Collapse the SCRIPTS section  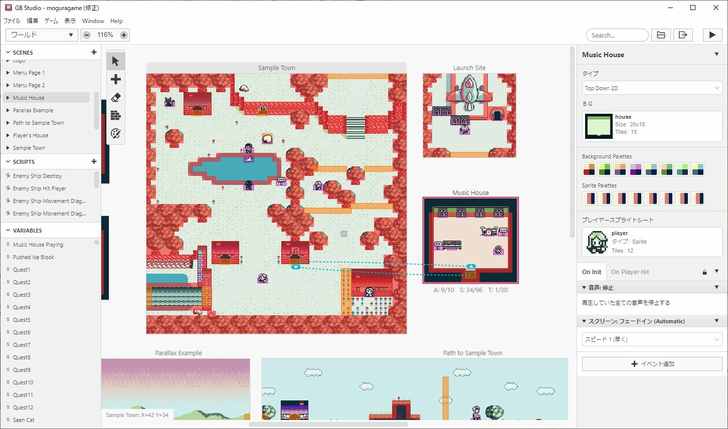[x=8, y=162]
